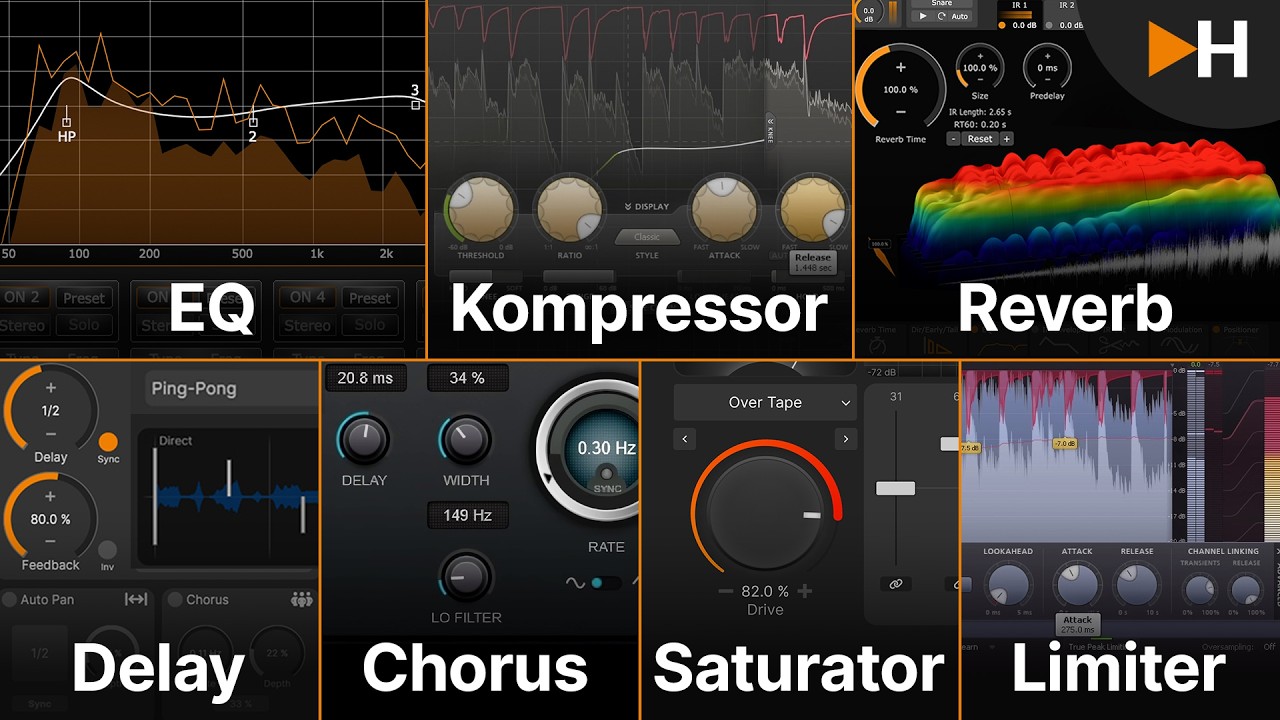This screenshot has width=1280, height=720.
Task: Click minus on the Feedback 80.0 % knob
Action: [x=51, y=541]
